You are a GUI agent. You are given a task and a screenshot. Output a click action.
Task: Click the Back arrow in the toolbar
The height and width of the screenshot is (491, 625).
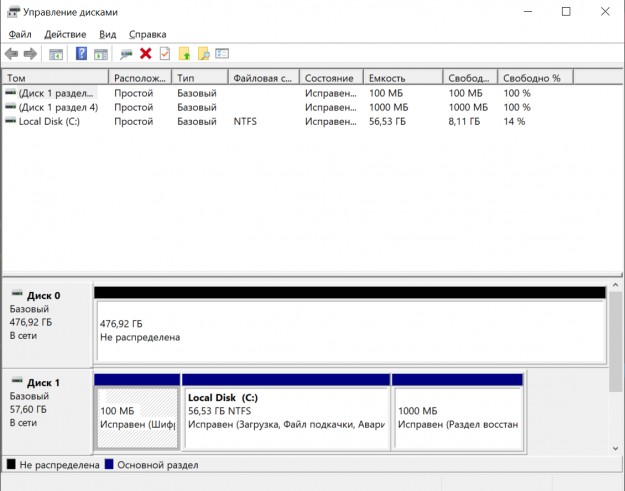[11, 53]
